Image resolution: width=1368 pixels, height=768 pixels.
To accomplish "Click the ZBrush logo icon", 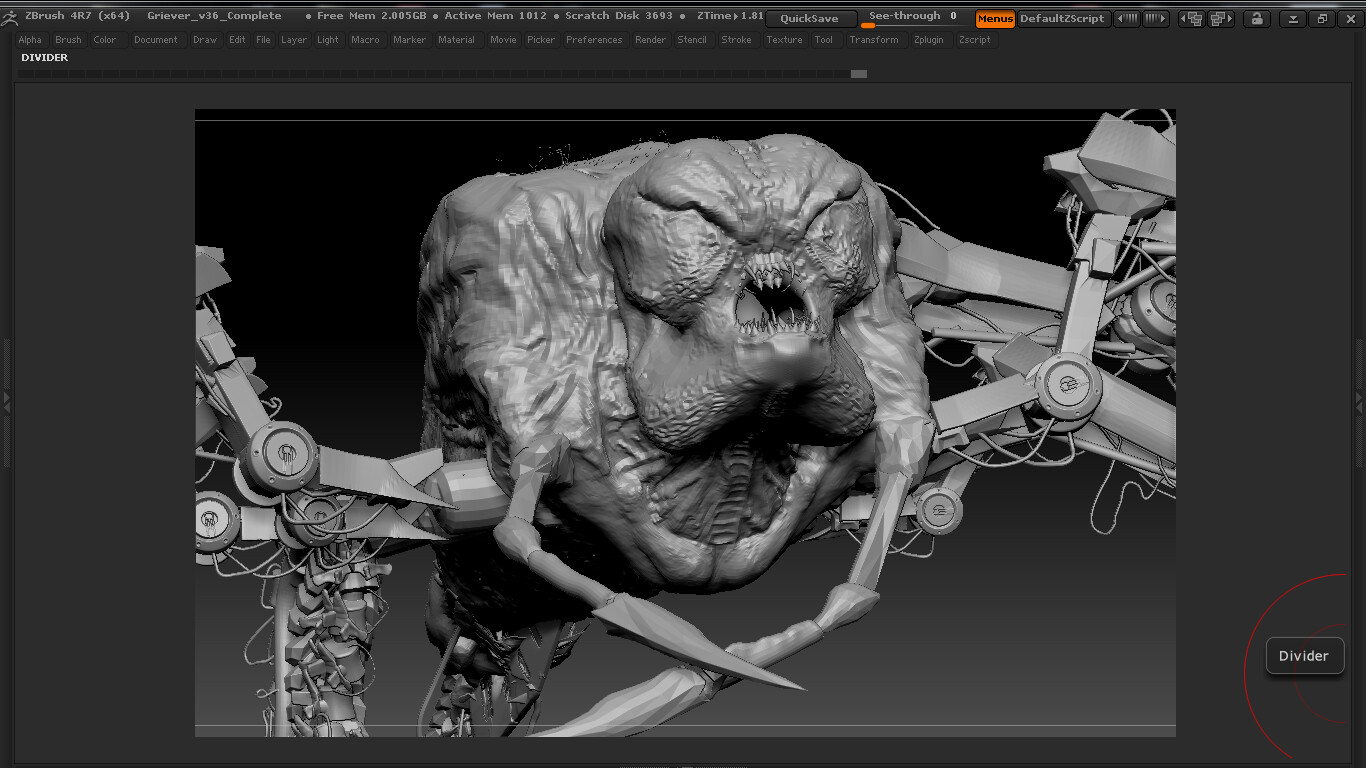I will (x=11, y=16).
